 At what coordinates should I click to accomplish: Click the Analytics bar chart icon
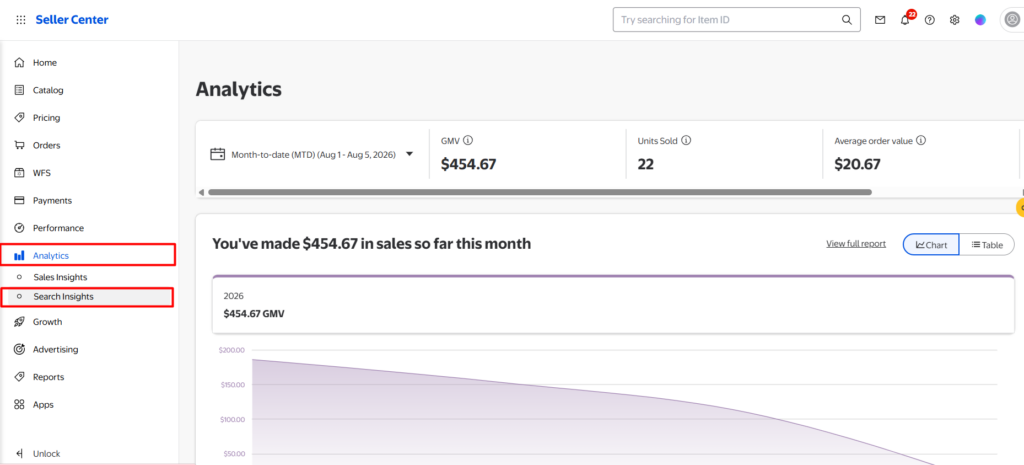(x=20, y=255)
